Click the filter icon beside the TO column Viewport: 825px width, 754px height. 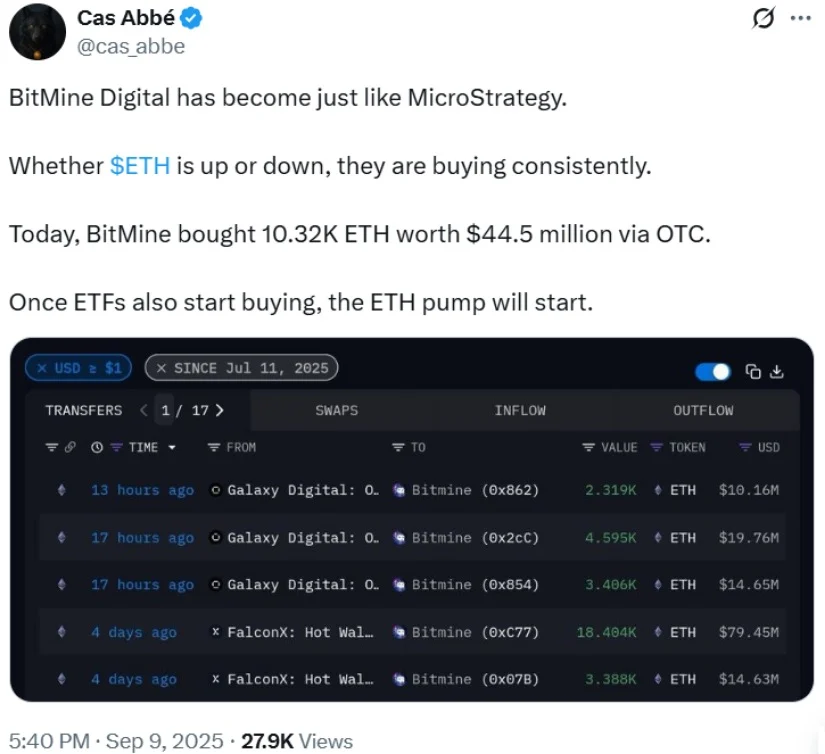click(x=397, y=448)
